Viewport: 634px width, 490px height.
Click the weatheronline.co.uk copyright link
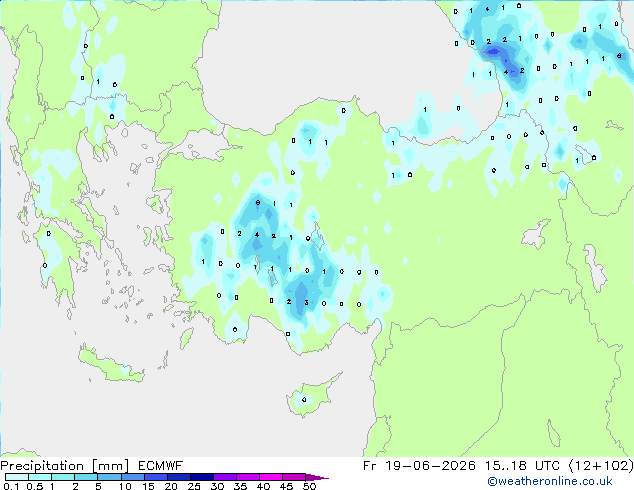(550, 481)
